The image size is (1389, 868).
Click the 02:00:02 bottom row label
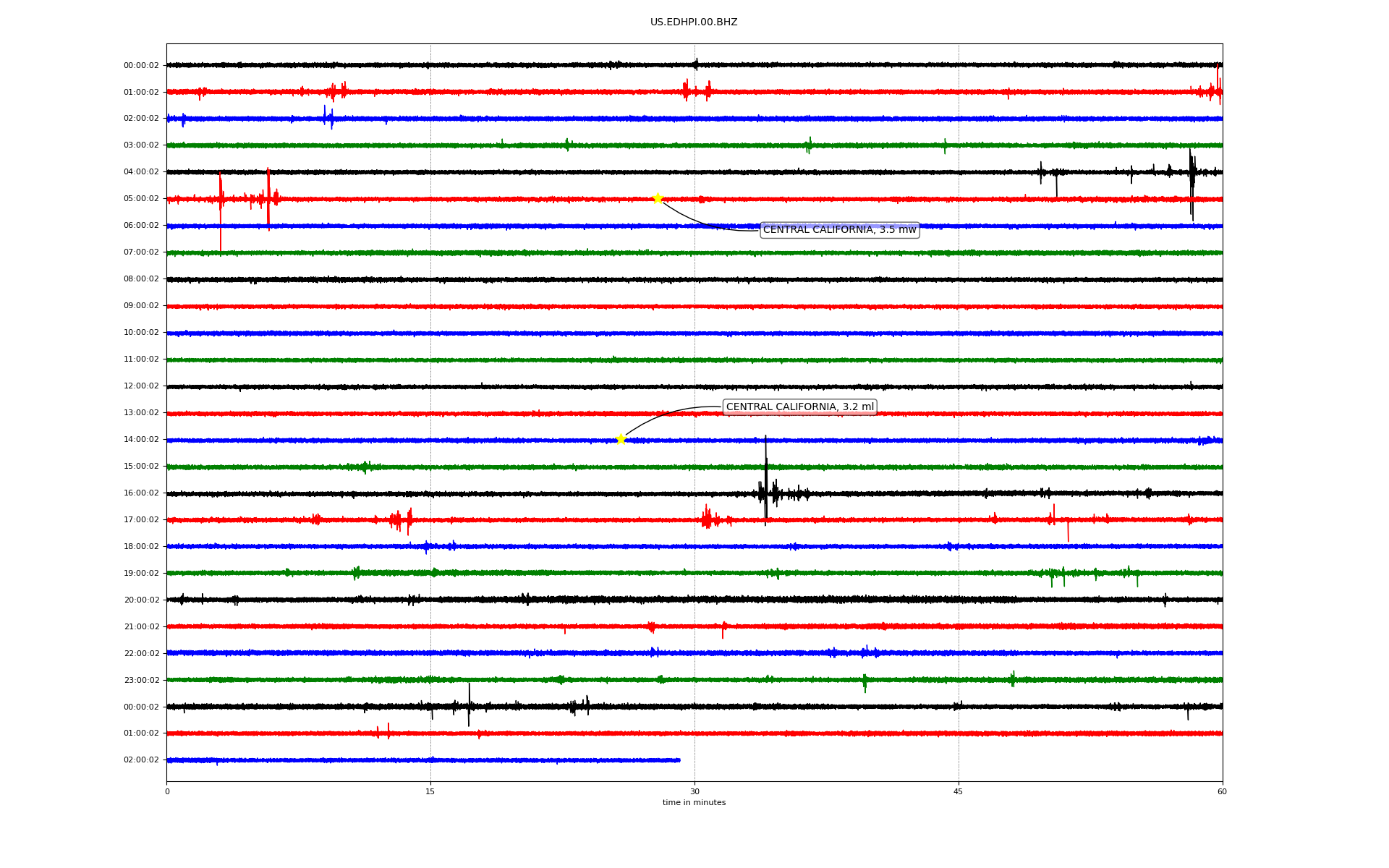click(141, 760)
